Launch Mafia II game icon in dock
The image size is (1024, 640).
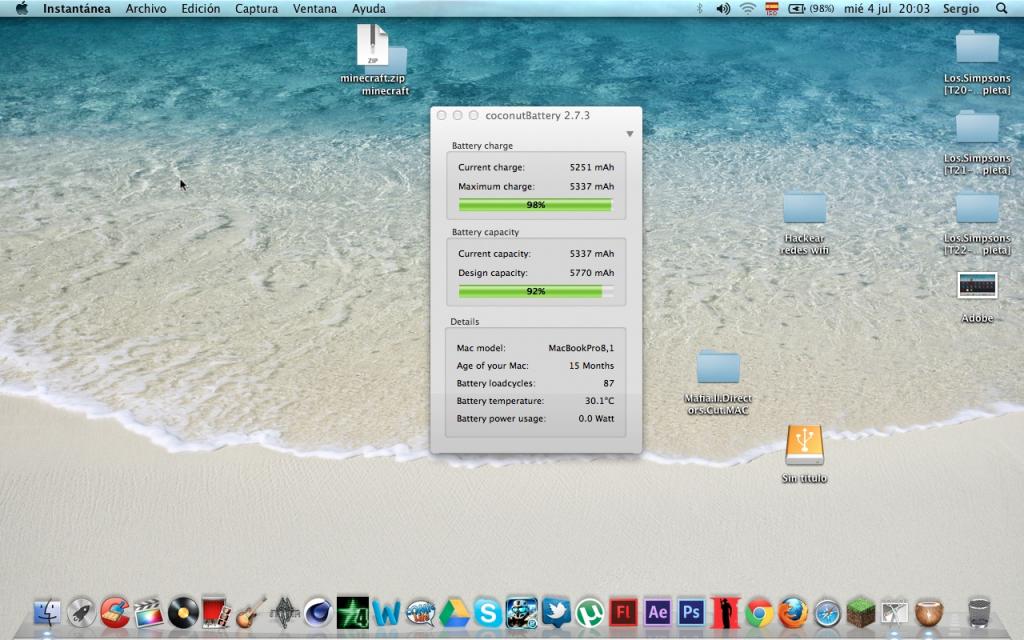[726, 613]
